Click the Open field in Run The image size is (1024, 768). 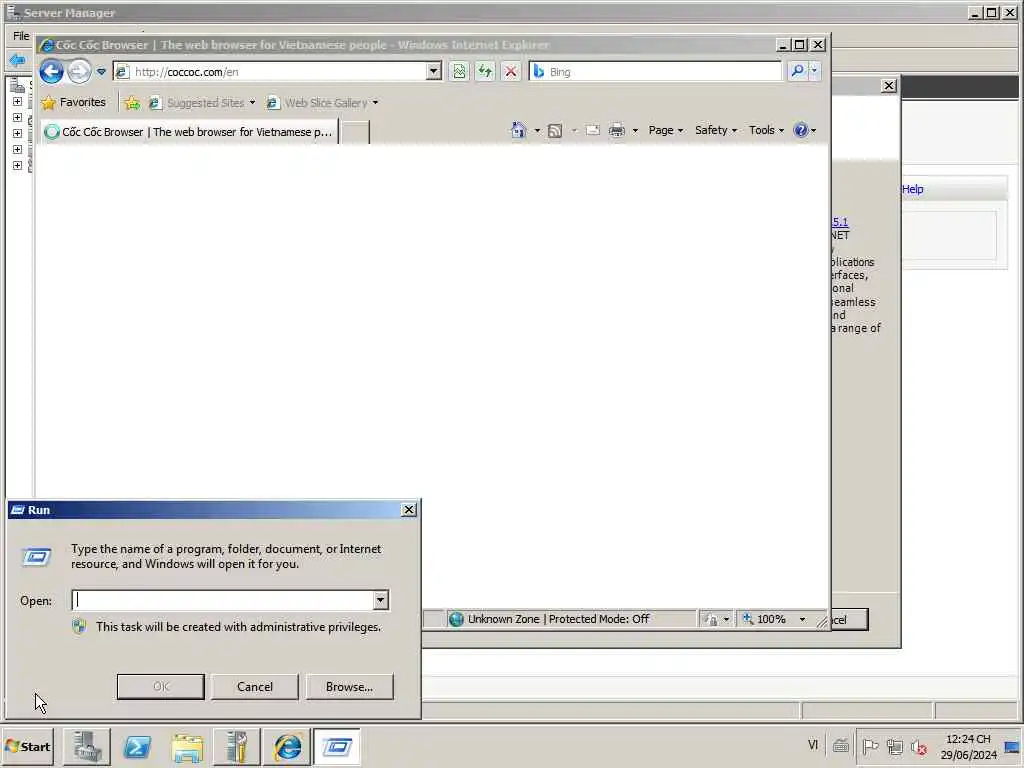coord(223,600)
